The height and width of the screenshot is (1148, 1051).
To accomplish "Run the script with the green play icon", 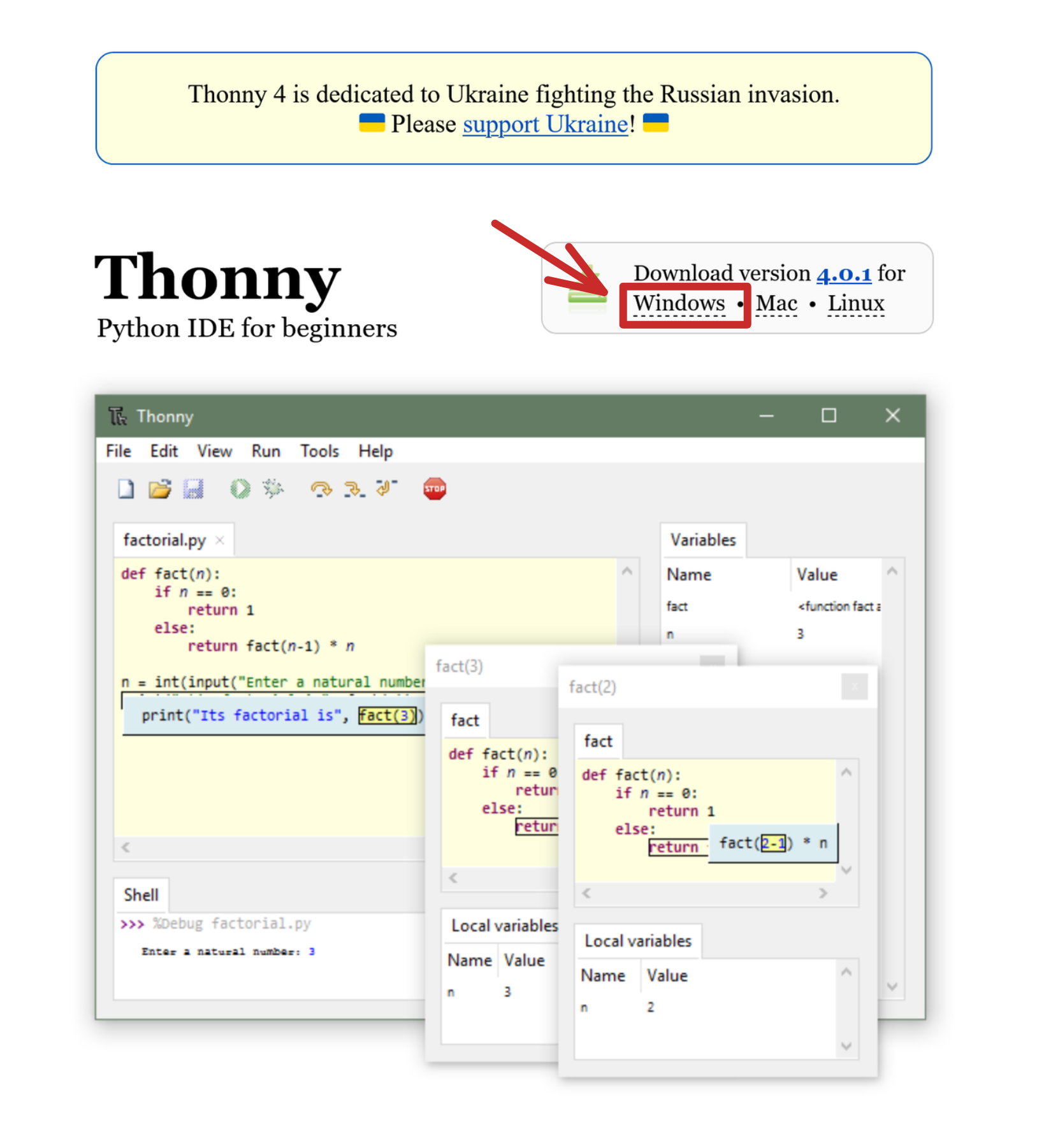I will pyautogui.click(x=240, y=489).
